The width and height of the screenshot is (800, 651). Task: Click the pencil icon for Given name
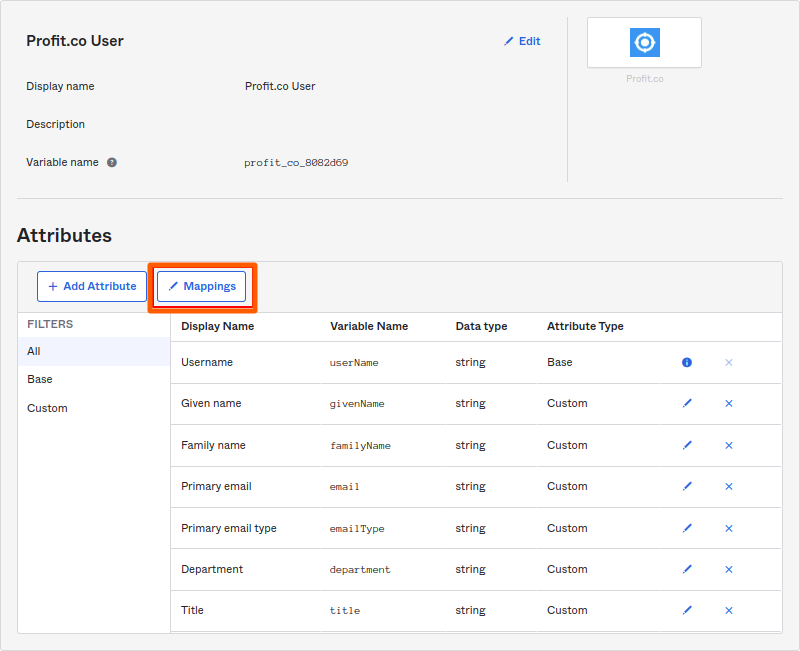coord(687,403)
